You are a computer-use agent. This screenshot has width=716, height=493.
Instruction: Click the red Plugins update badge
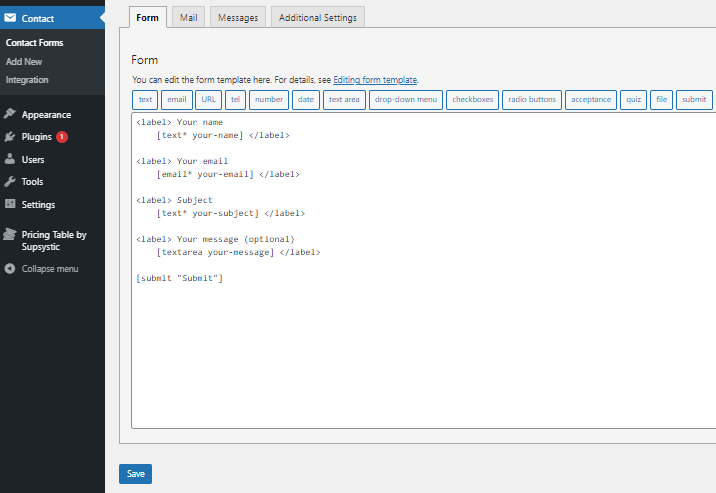62,136
